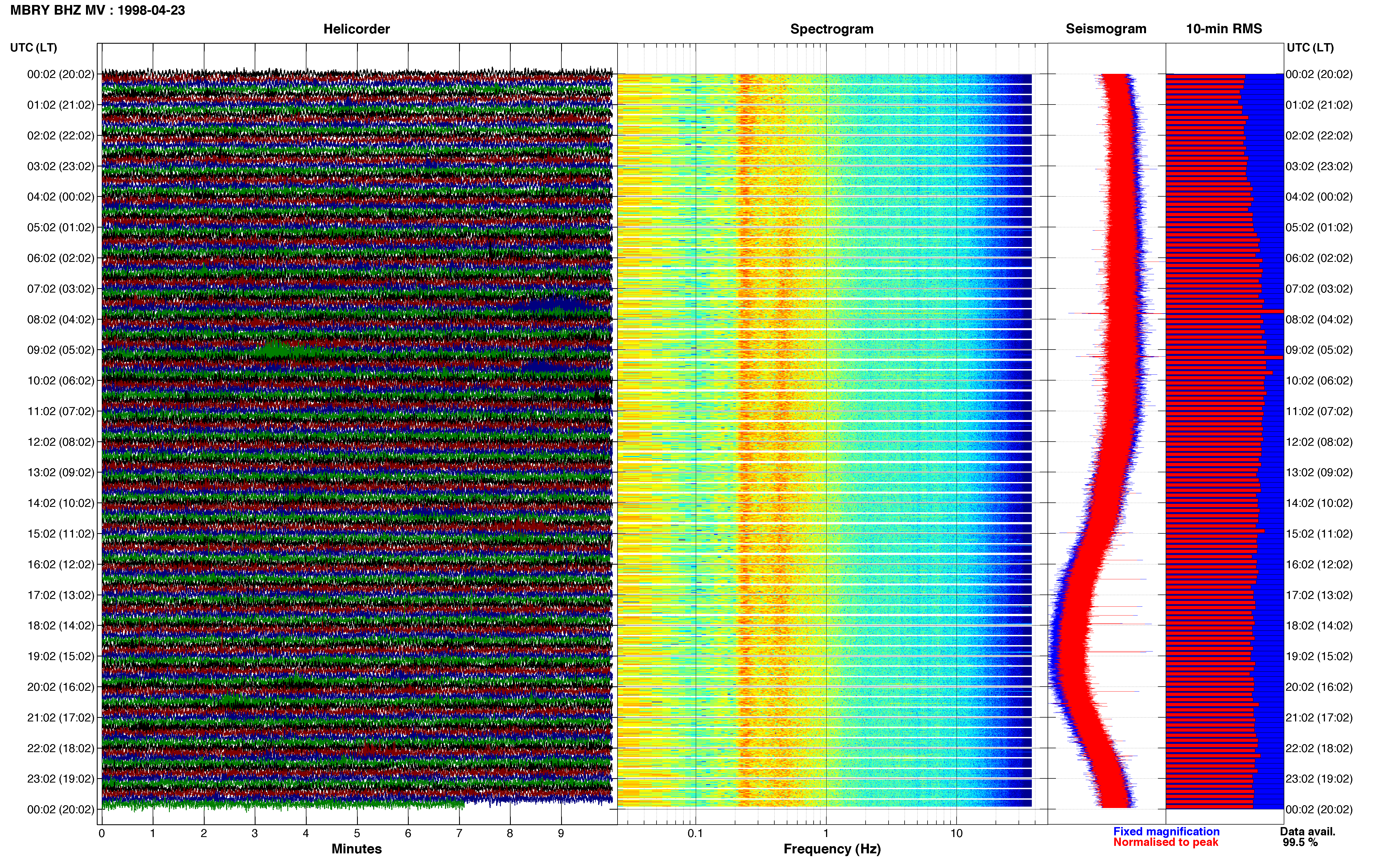Click right-side time label '23:02 (19:02)'

pos(1319,779)
